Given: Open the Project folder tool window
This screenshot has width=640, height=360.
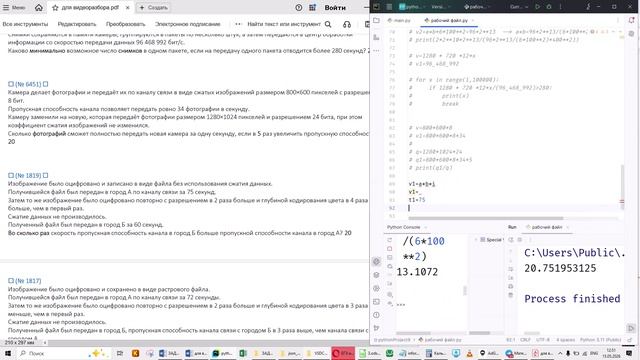Looking at the screenshot, I should point(376,20).
